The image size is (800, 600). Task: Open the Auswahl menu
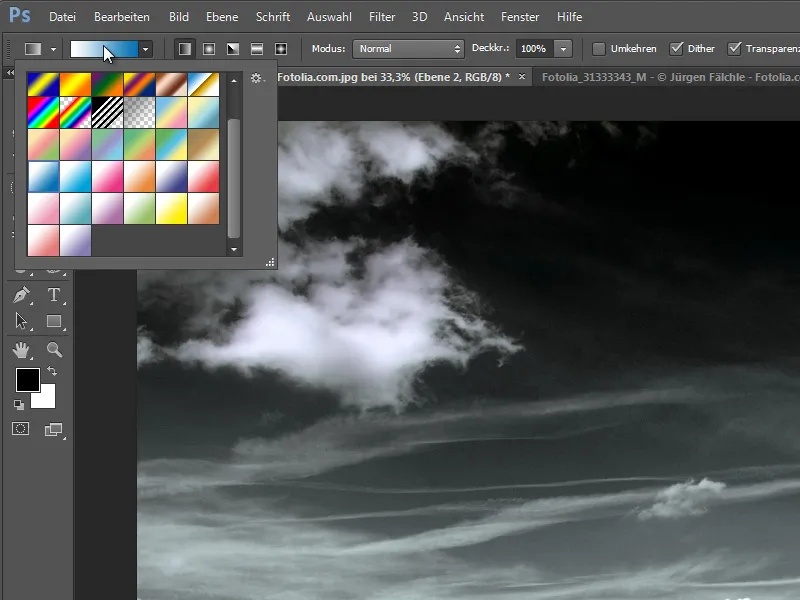[329, 17]
